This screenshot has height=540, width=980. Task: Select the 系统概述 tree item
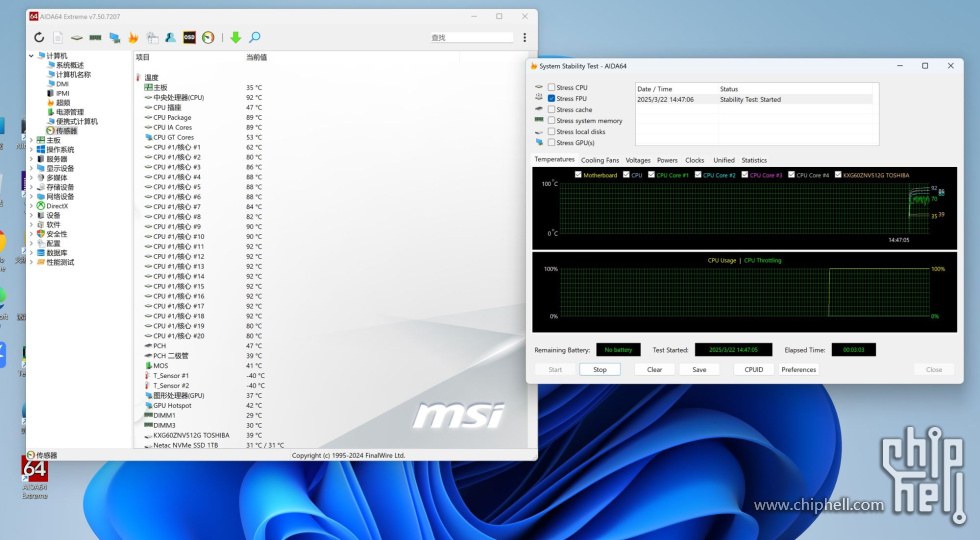(x=65, y=65)
